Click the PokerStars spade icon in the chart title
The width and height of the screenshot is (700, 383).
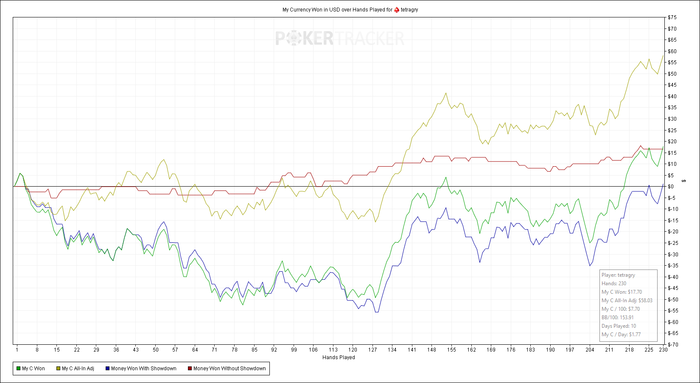[396, 9]
